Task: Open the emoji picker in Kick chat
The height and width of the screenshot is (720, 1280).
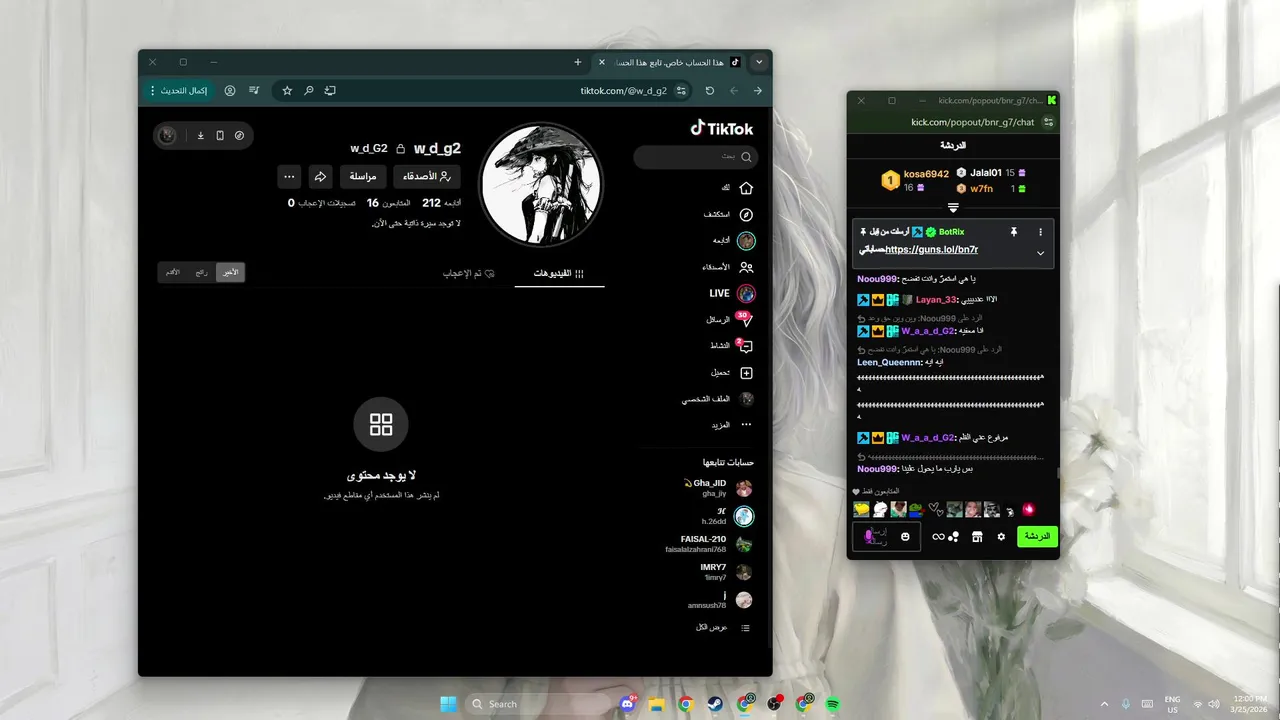Action: pos(905,537)
